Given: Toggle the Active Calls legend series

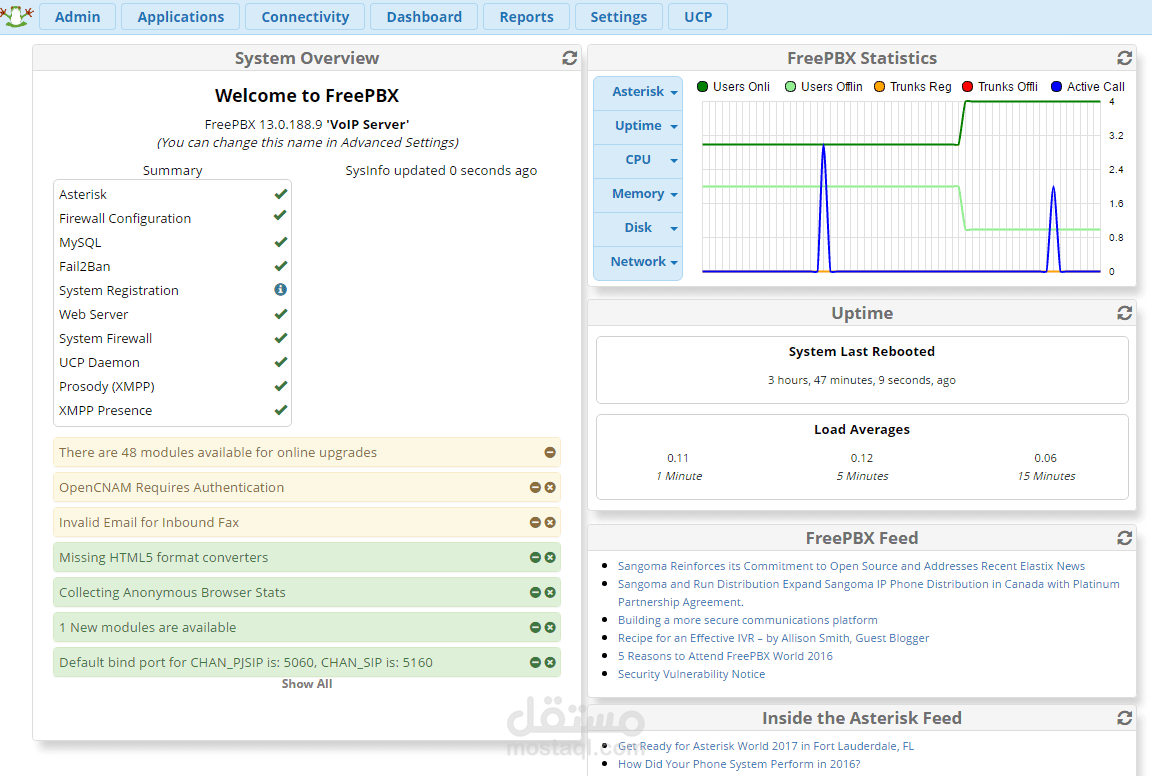Looking at the screenshot, I should tap(1087, 87).
